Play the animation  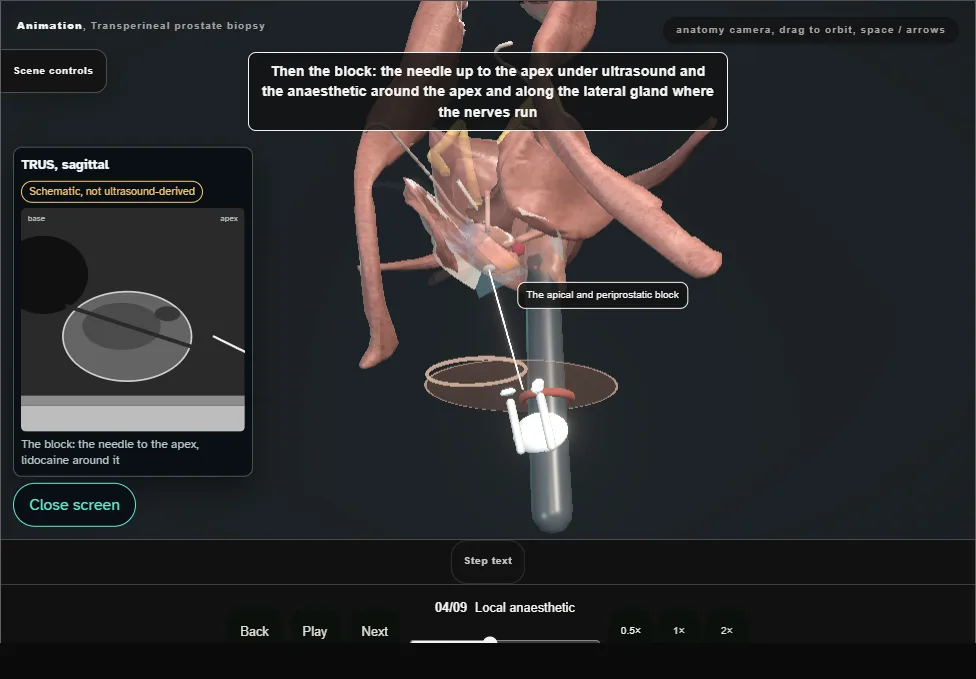(314, 631)
